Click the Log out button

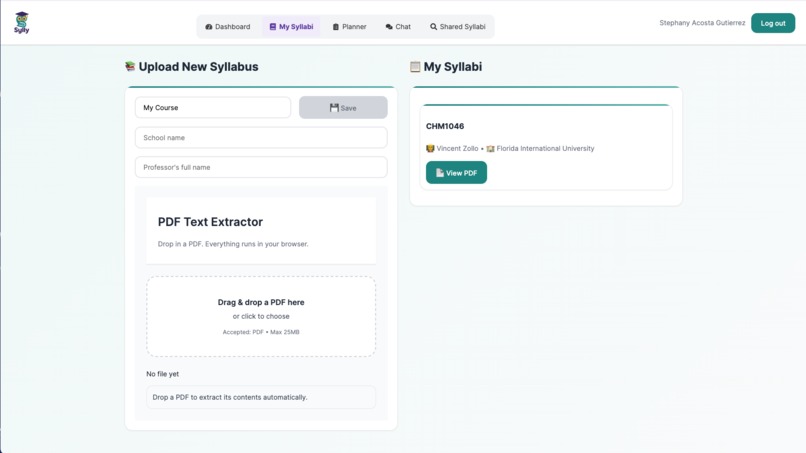(x=773, y=23)
